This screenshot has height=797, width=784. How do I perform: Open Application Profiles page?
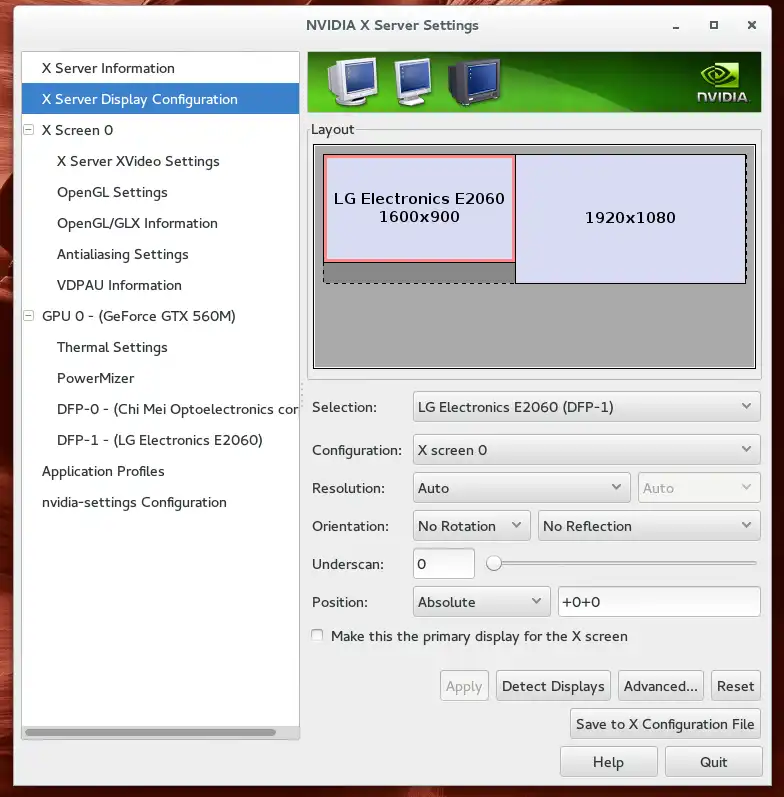[160, 471]
